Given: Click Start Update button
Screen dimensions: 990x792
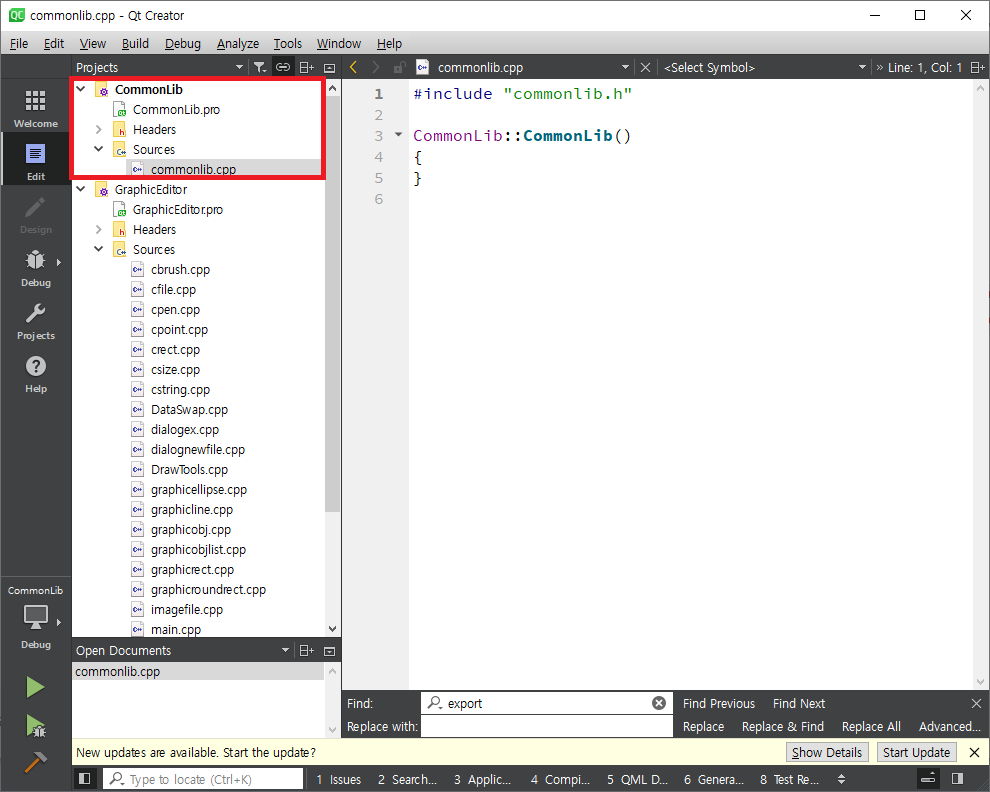Looking at the screenshot, I should (x=916, y=752).
